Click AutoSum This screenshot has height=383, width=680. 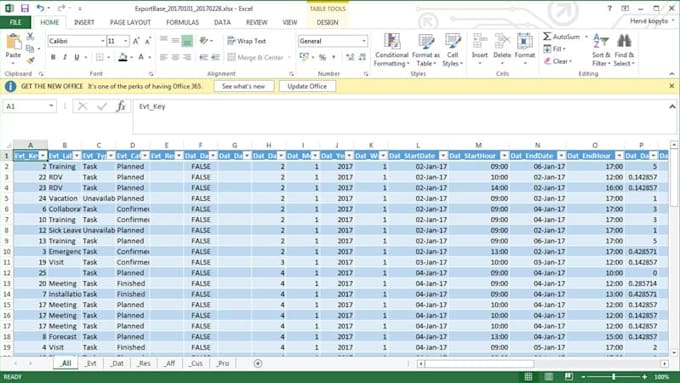click(562, 37)
